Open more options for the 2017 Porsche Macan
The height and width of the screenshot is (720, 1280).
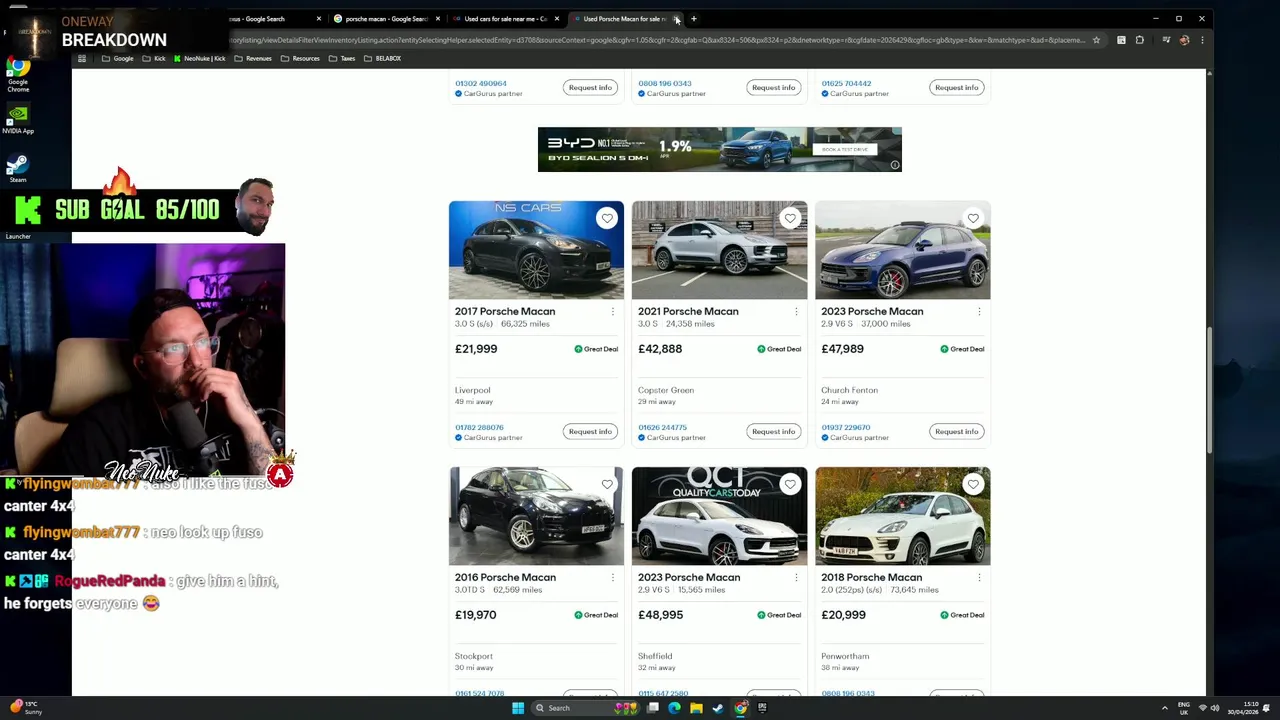(x=613, y=312)
